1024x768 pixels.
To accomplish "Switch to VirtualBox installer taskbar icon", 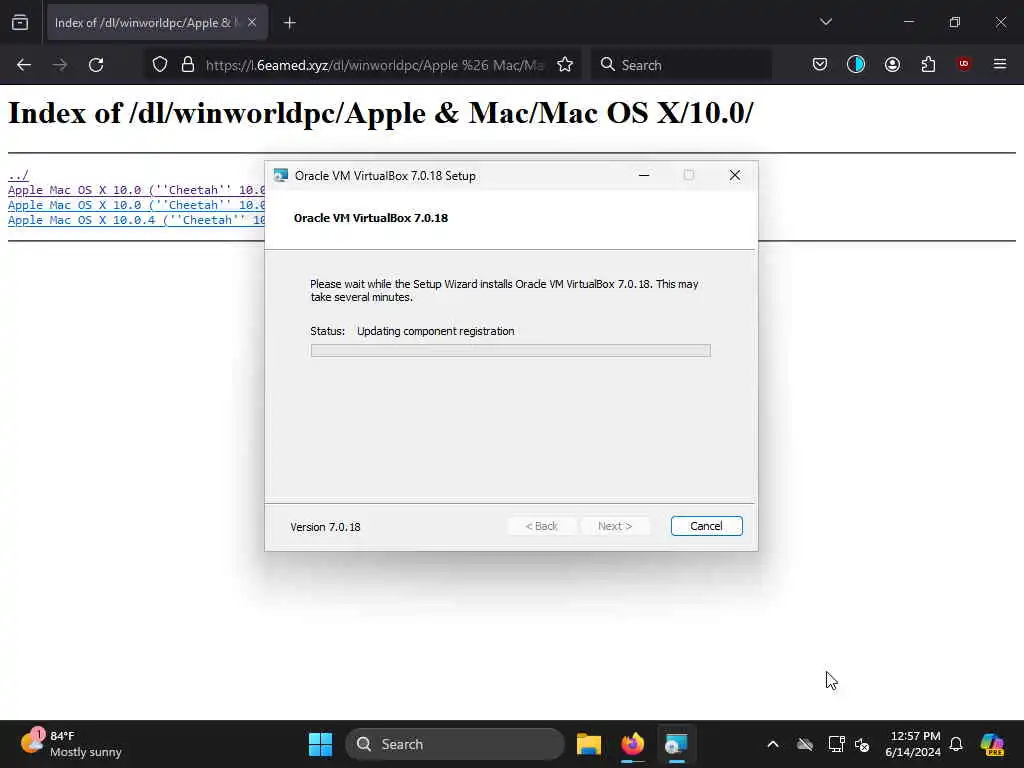I will point(676,744).
